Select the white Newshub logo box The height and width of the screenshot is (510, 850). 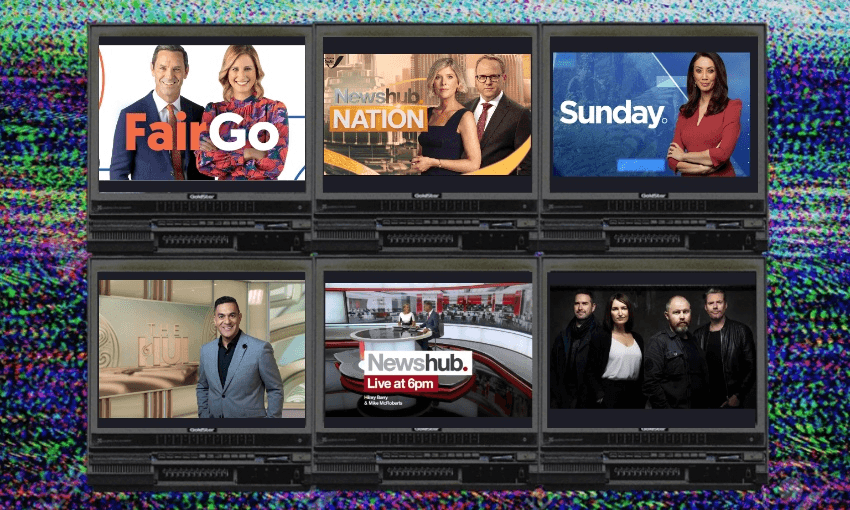pos(416,362)
